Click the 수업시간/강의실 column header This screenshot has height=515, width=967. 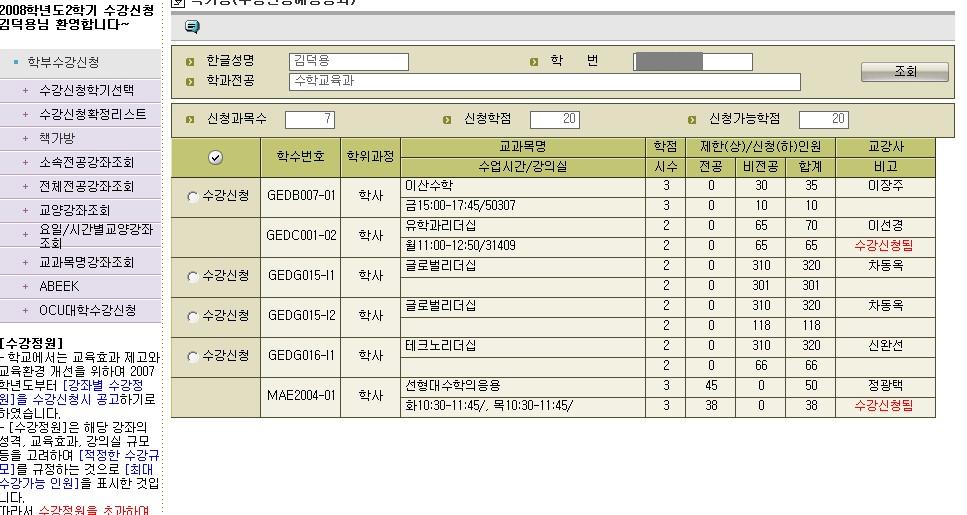click(522, 167)
